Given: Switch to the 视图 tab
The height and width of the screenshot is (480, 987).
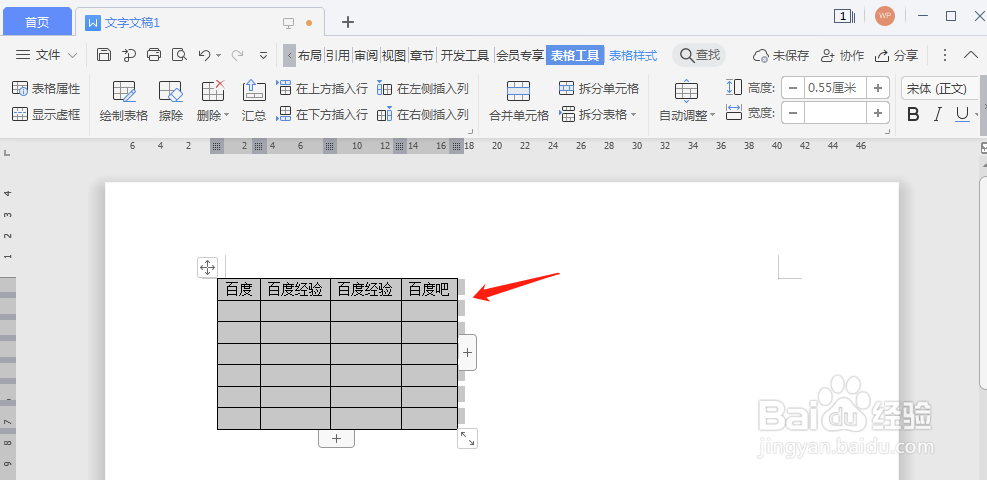Looking at the screenshot, I should [x=394, y=55].
